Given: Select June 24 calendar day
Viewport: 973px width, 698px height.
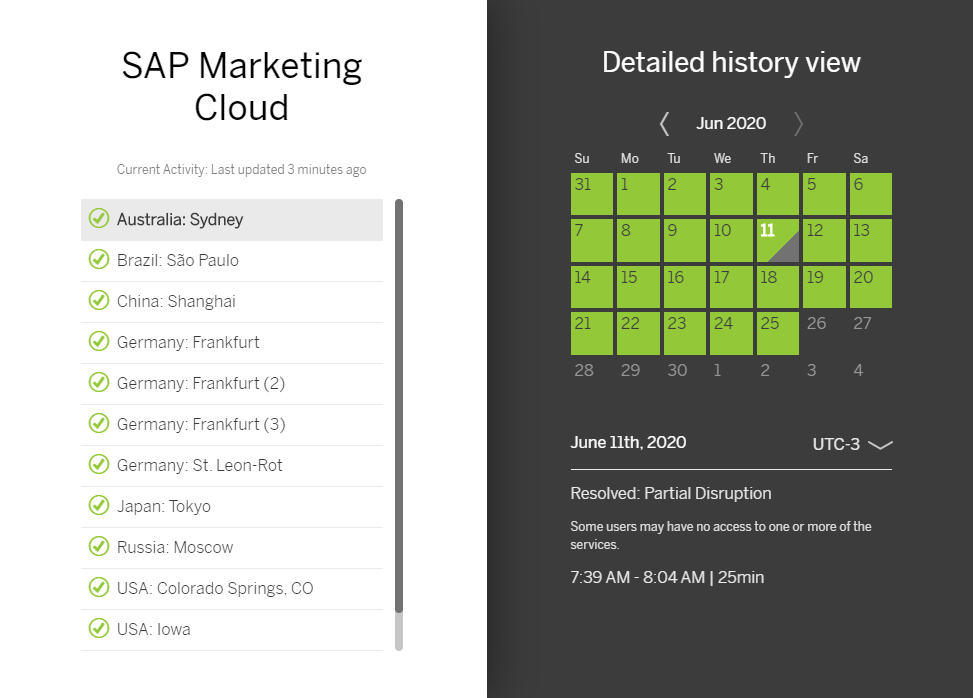Looking at the screenshot, I should point(731,333).
